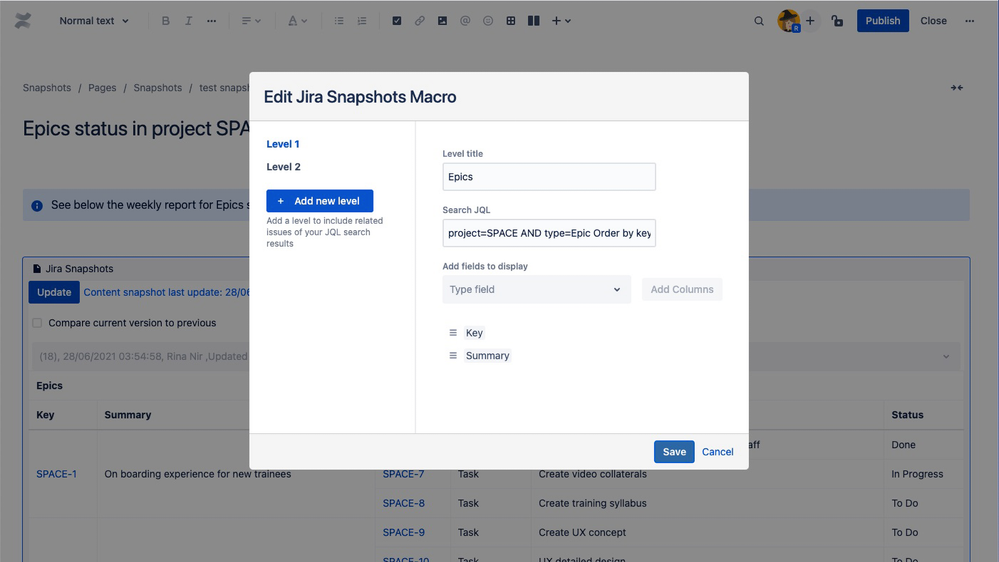Toggle page width arrows icon

[x=957, y=88]
